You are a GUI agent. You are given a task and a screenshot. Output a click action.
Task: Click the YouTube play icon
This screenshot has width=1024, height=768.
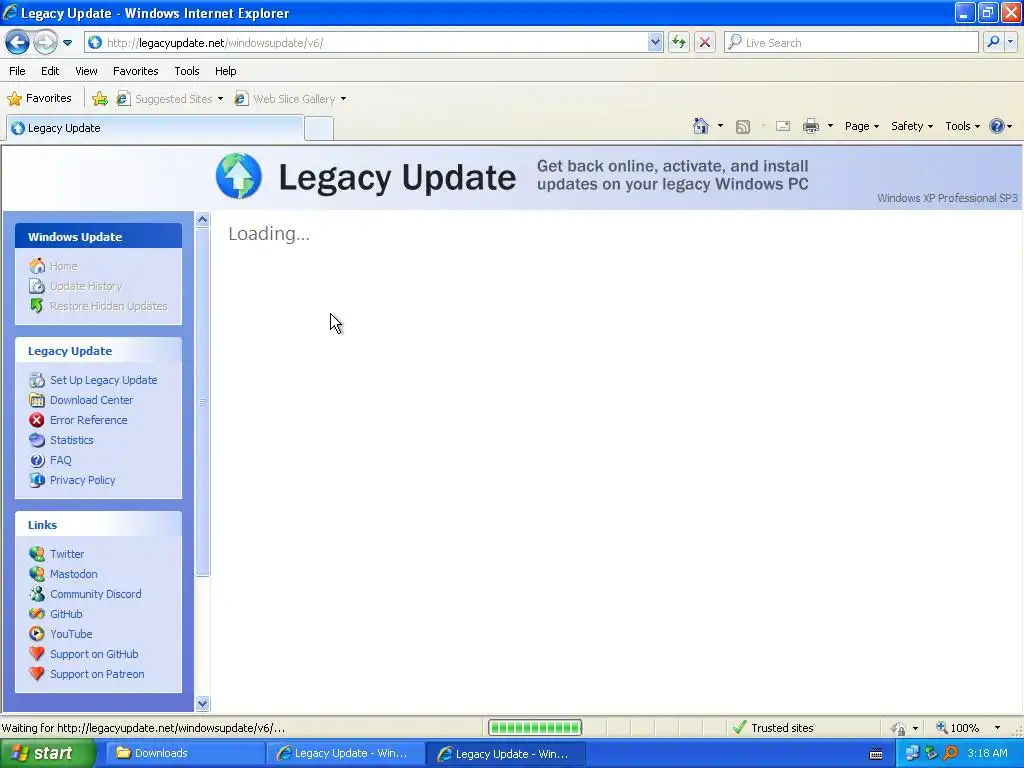pos(37,634)
